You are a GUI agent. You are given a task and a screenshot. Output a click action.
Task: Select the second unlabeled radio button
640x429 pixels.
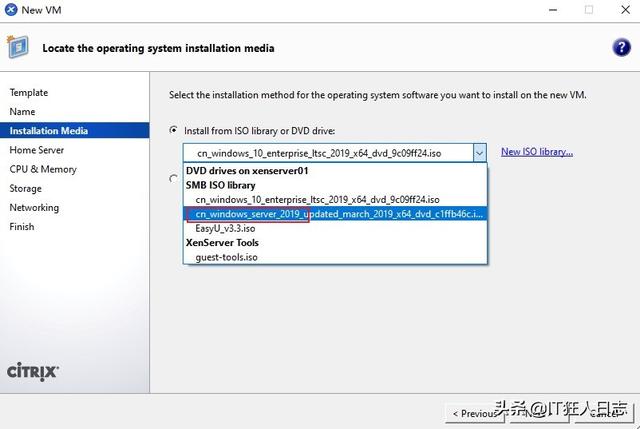click(173, 179)
